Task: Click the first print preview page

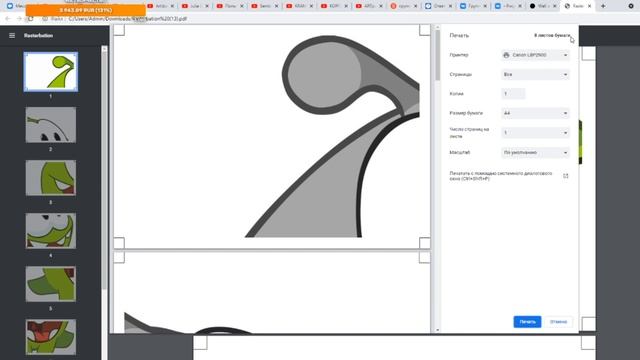Action: [272, 136]
